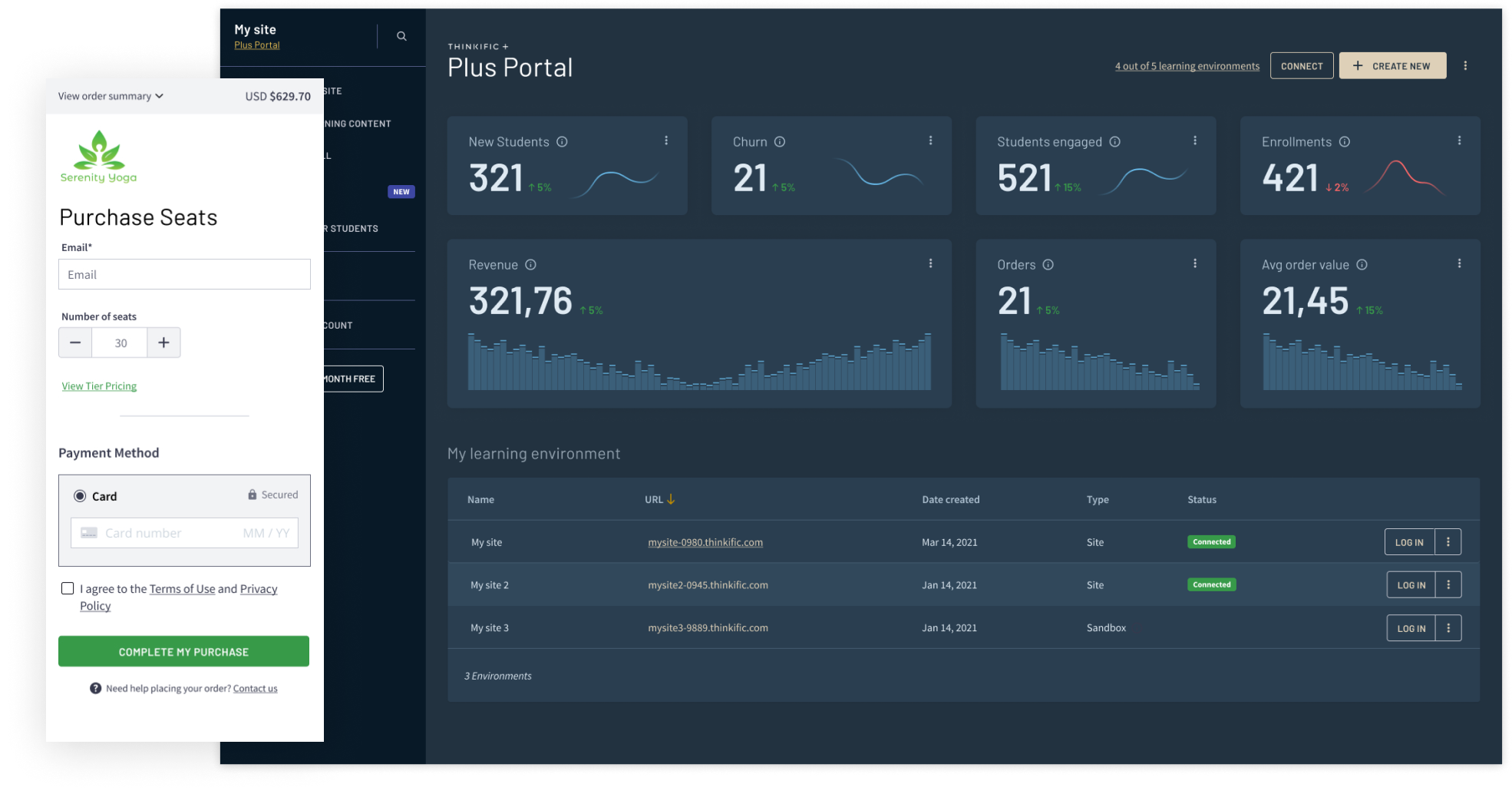
Task: Log in to My site environment
Action: tap(1409, 542)
